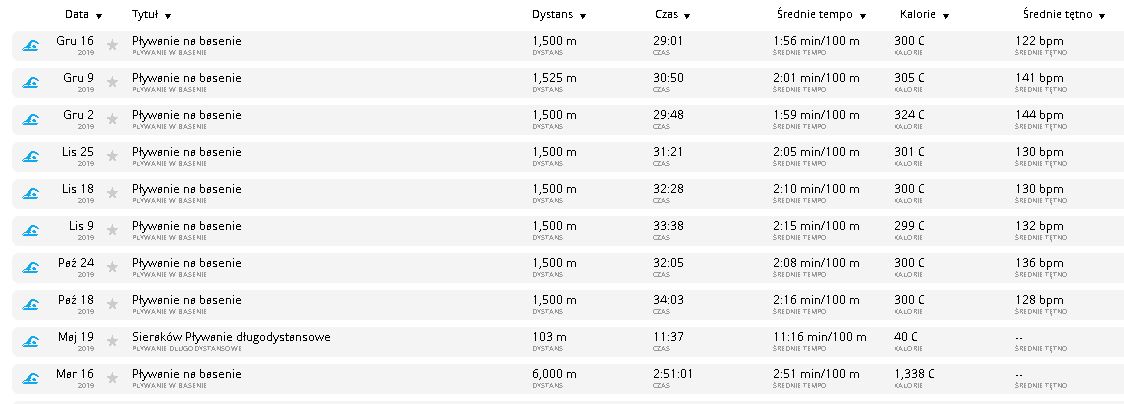This screenshot has height=404, width=1124.
Task: Toggle favorite star for Gru 16 swim
Action: (x=112, y=46)
